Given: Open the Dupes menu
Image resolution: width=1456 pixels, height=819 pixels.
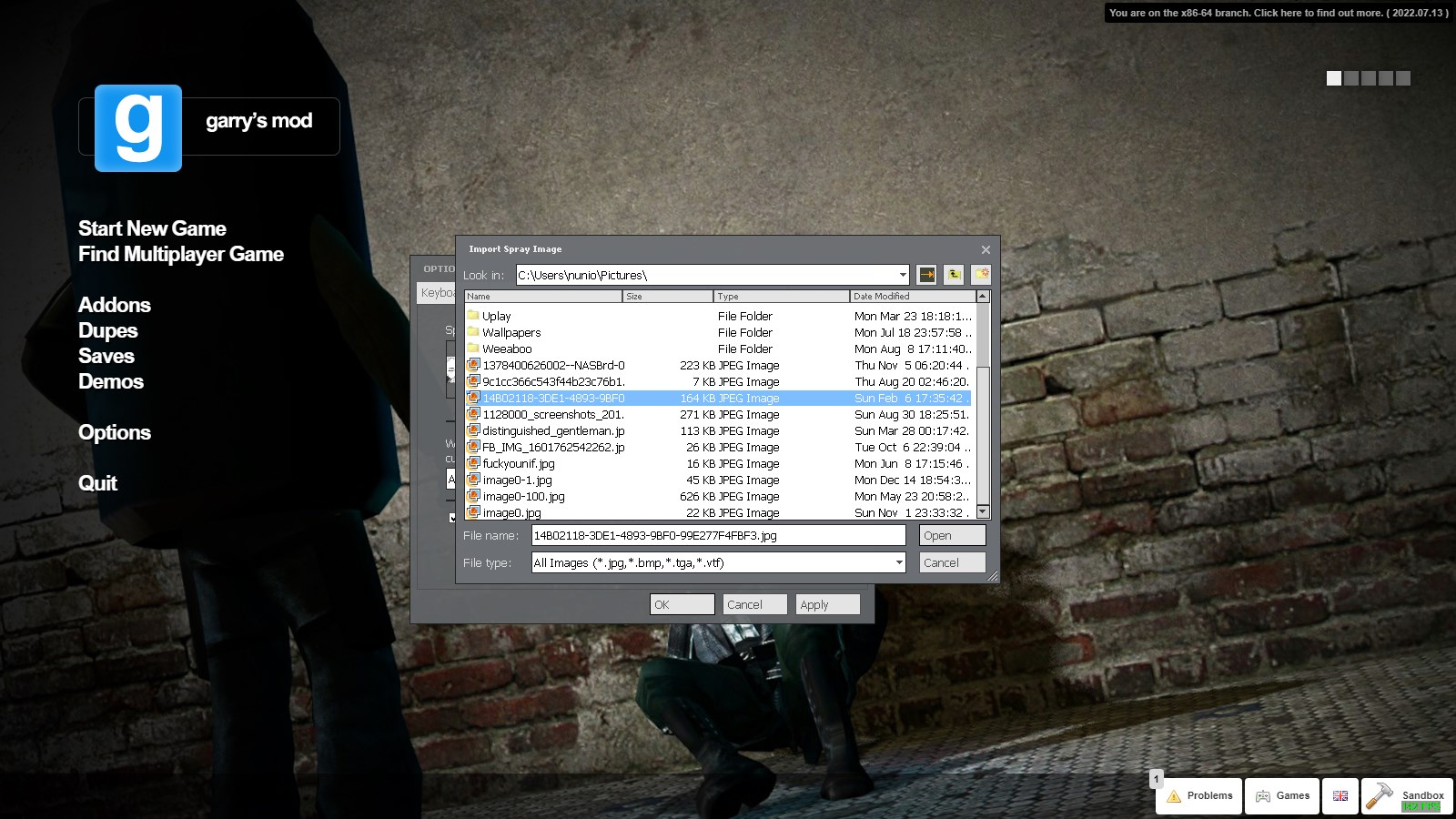Looking at the screenshot, I should (x=108, y=330).
